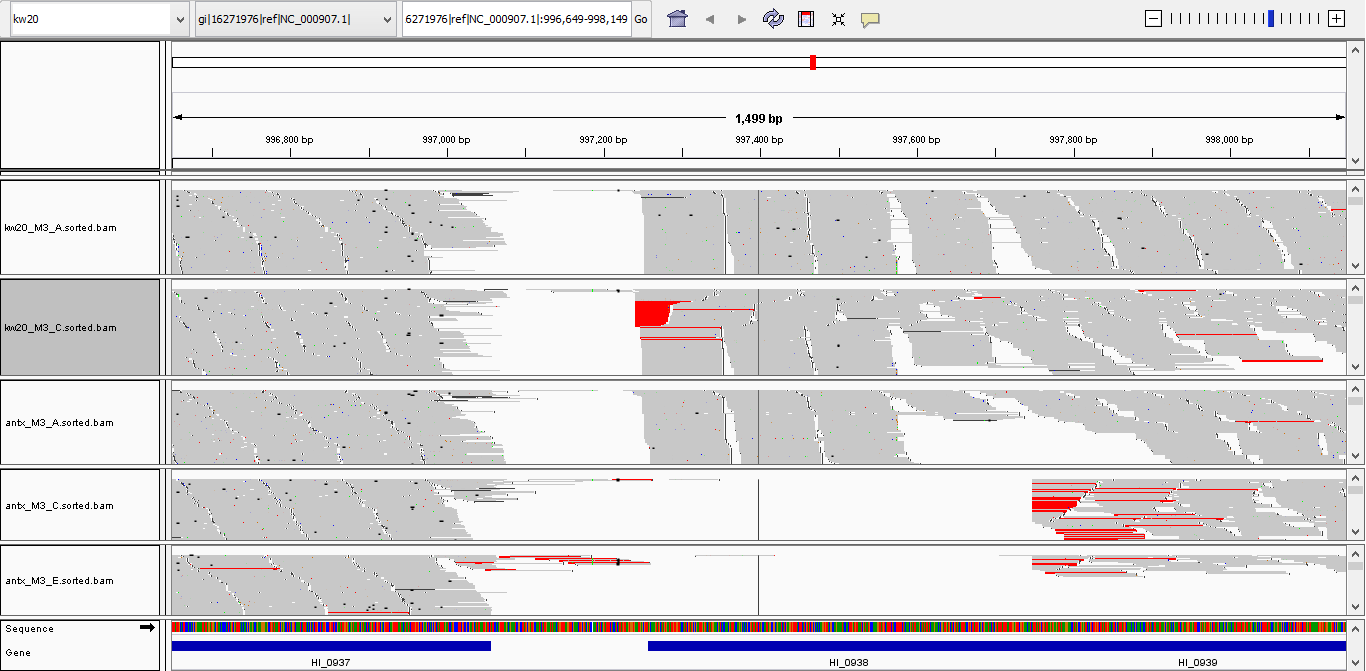Toggle the yellow popup behavior icon
Screen dimensions: 1366x671
[870, 19]
